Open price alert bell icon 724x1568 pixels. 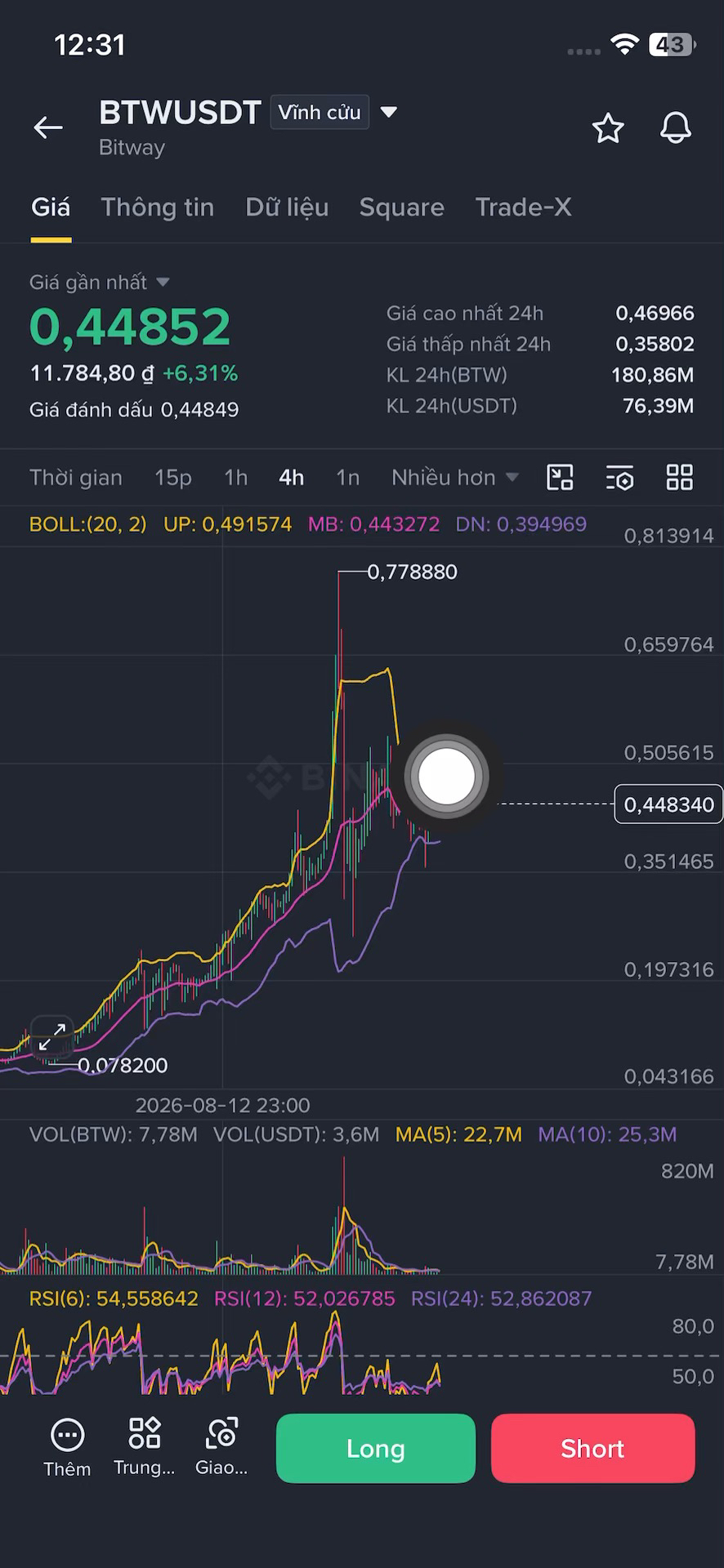tap(676, 127)
